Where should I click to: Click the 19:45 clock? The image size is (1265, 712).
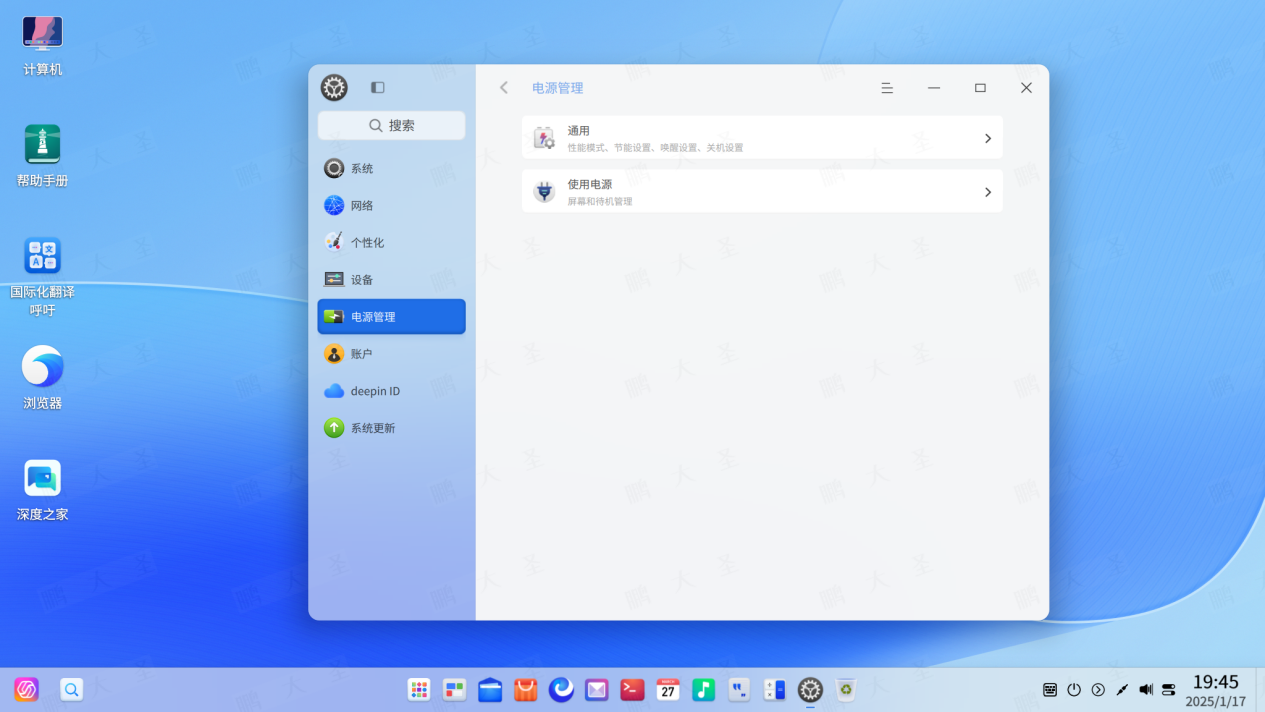click(x=1215, y=682)
